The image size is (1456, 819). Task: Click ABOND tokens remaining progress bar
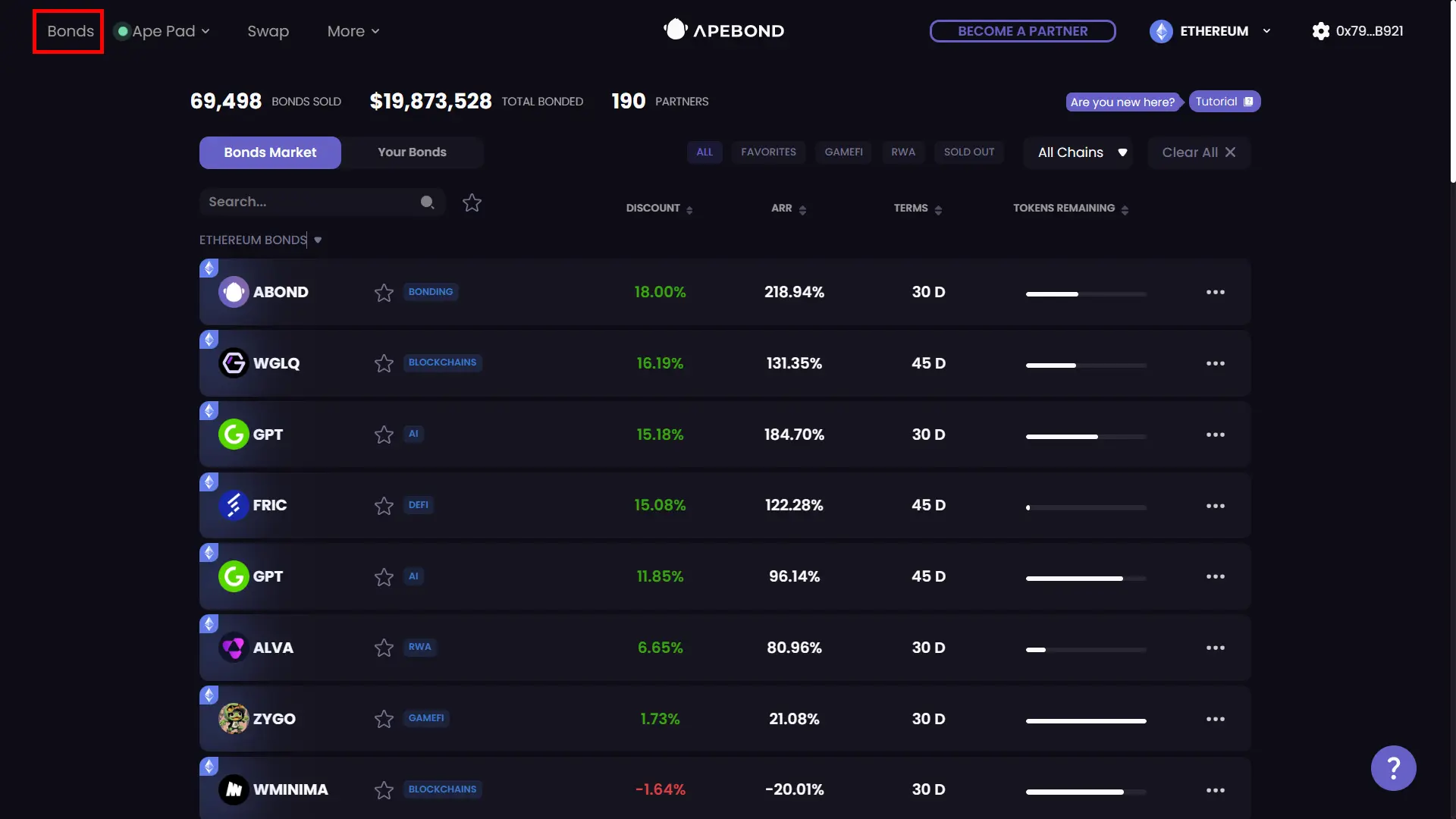pos(1086,294)
